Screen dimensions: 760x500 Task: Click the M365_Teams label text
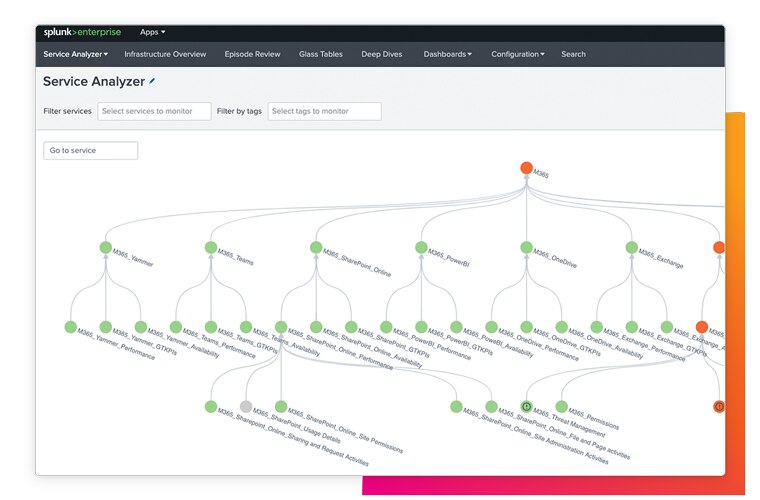coord(236,257)
